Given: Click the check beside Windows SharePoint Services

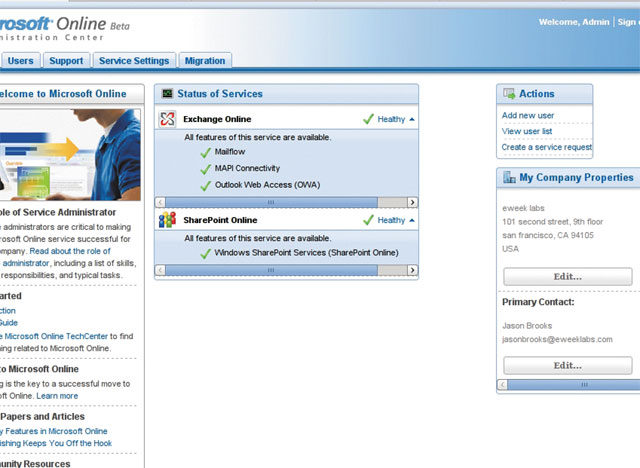Looking at the screenshot, I should [x=206, y=254].
